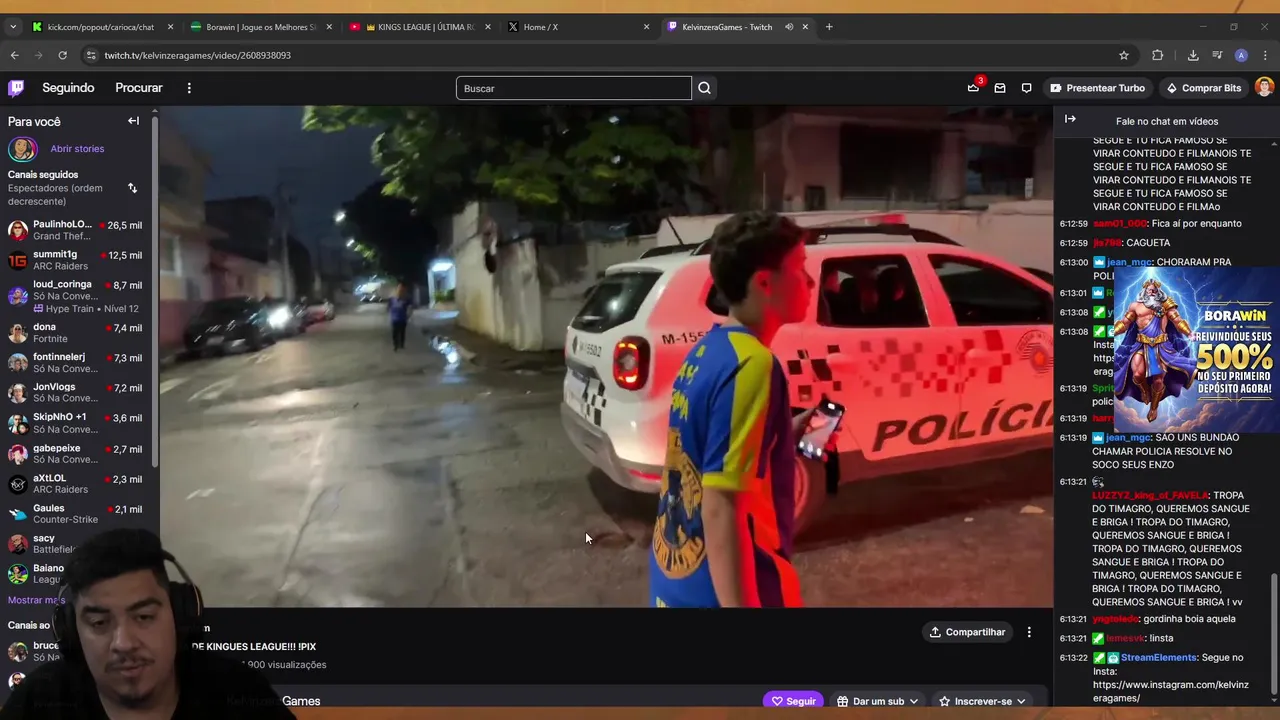This screenshot has height=720, width=1280.
Task: Reload the current page
Action: (x=62, y=55)
